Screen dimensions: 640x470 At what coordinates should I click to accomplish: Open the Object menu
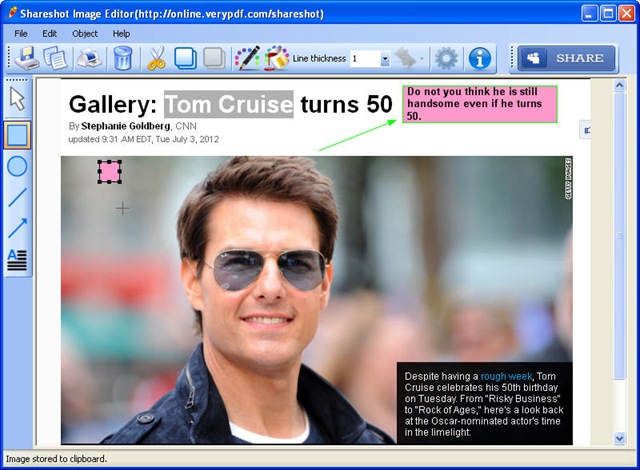pos(85,34)
